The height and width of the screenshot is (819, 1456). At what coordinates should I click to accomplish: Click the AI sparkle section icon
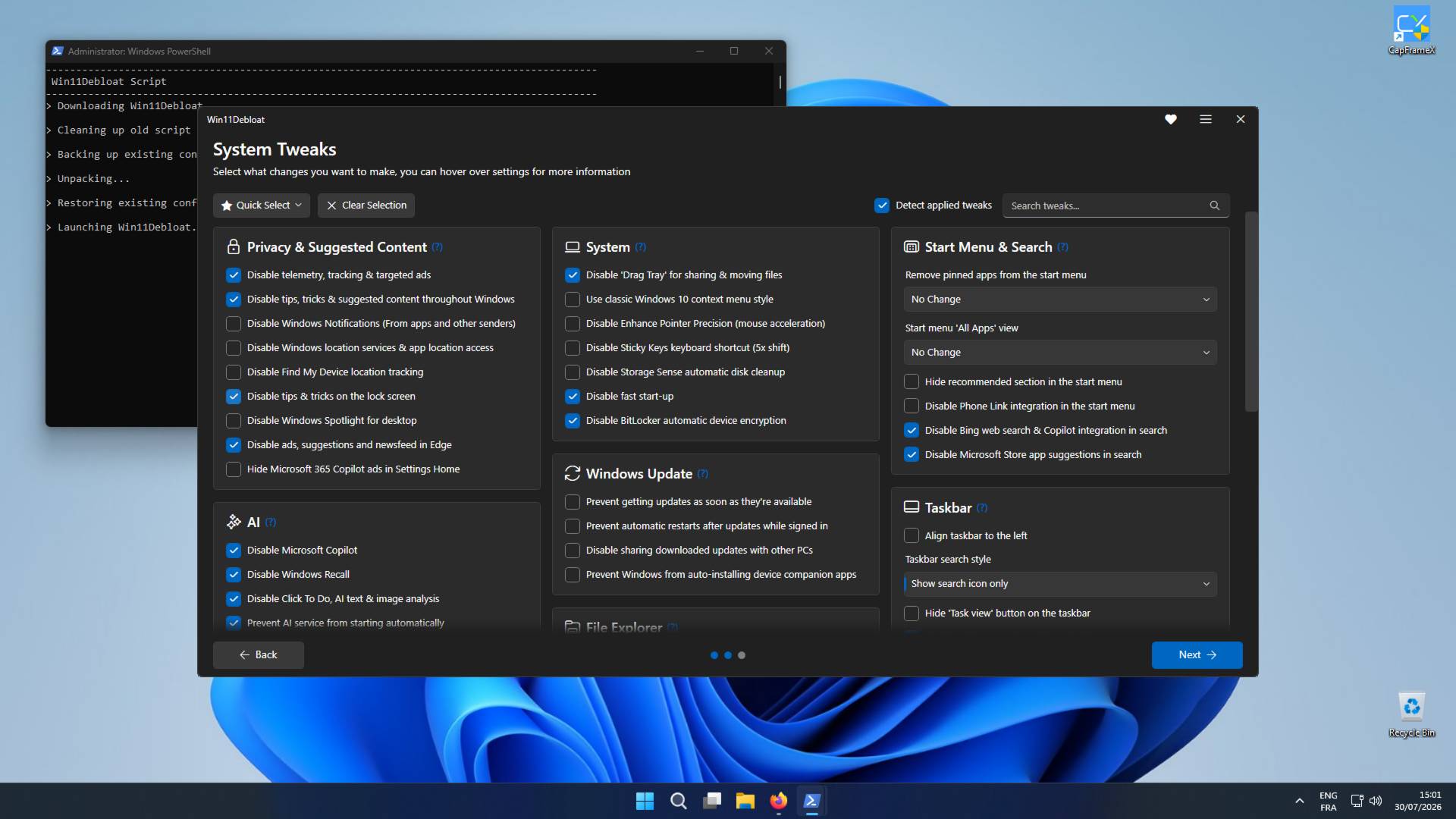tap(234, 522)
